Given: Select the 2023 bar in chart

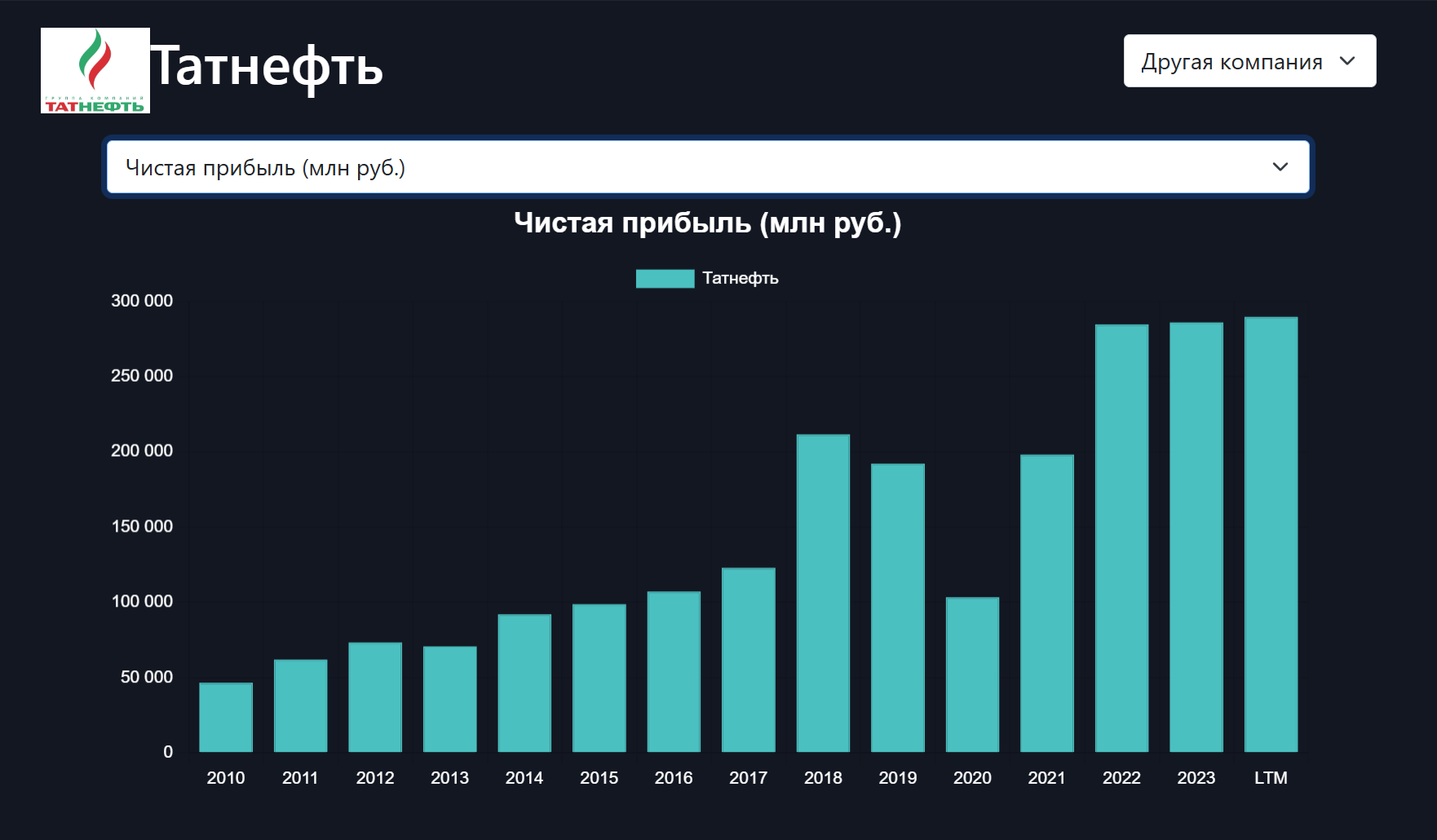Looking at the screenshot, I should (1196, 537).
